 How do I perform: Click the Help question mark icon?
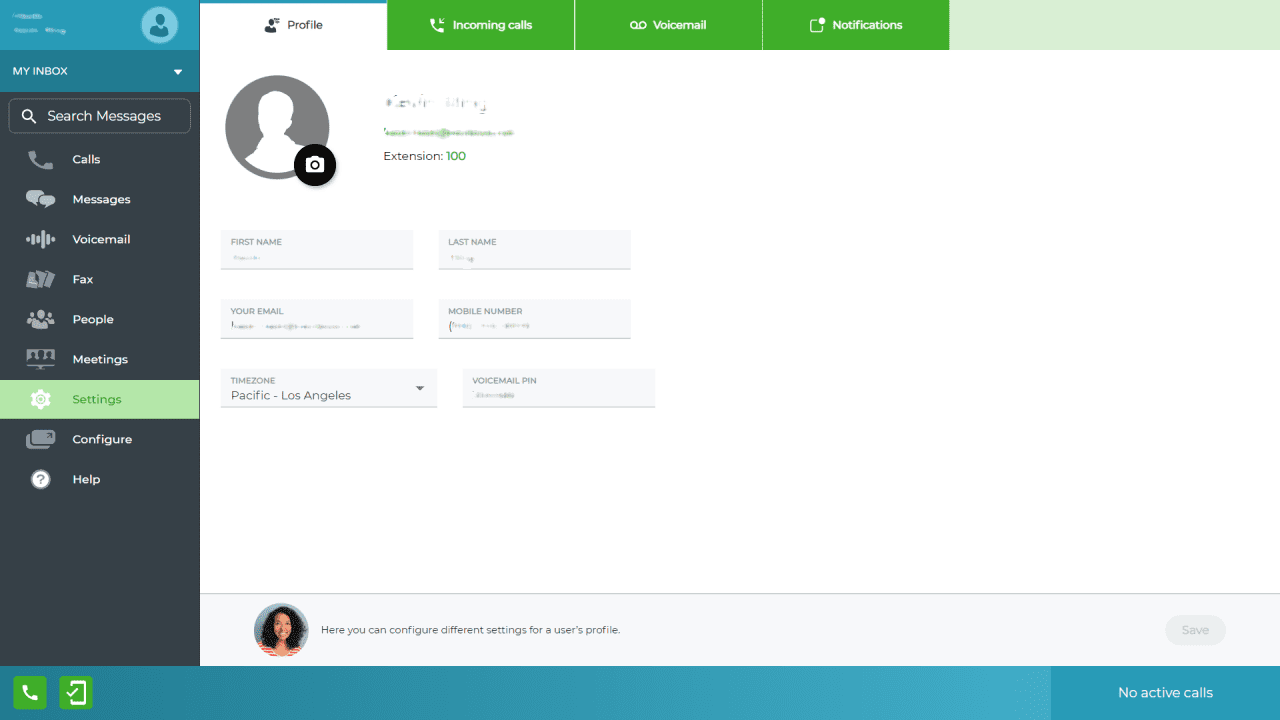[40, 480]
